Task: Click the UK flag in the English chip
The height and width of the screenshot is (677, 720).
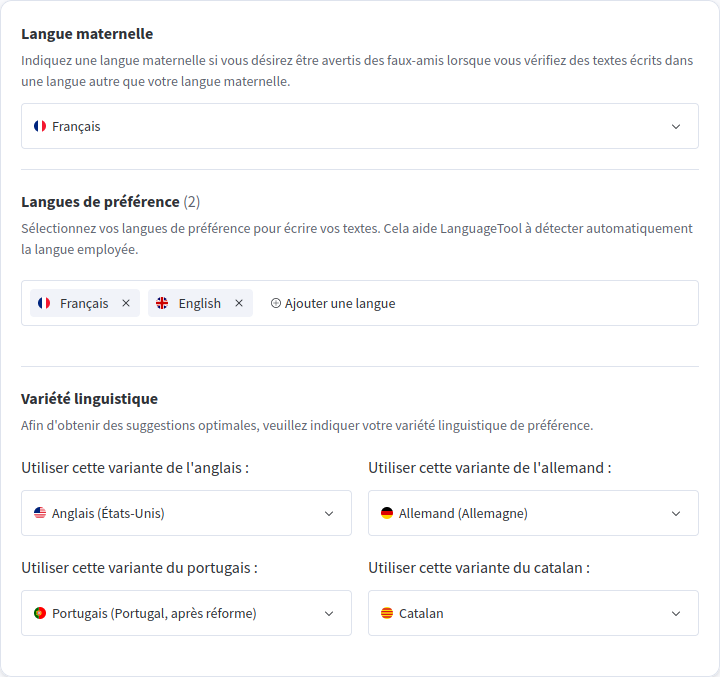Action: coord(162,303)
